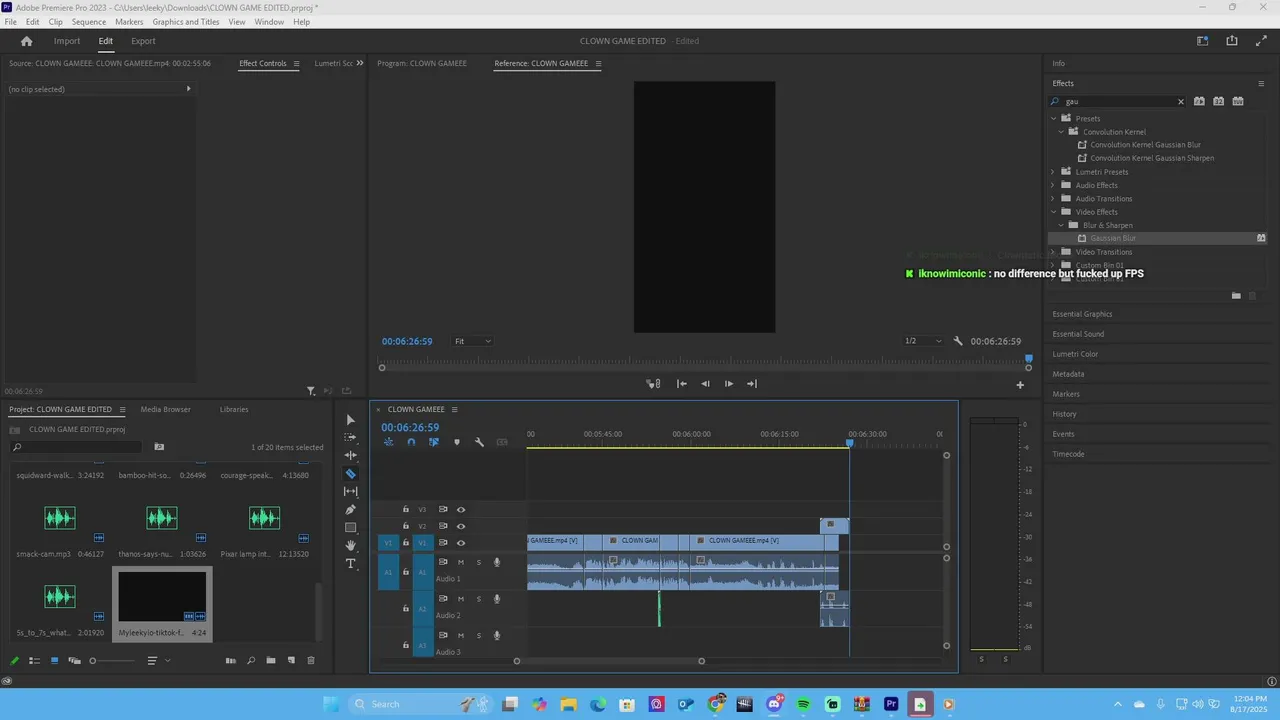Filter by YUV Effects icon
Viewport: 1280px width, 720px height.
click(x=1238, y=101)
